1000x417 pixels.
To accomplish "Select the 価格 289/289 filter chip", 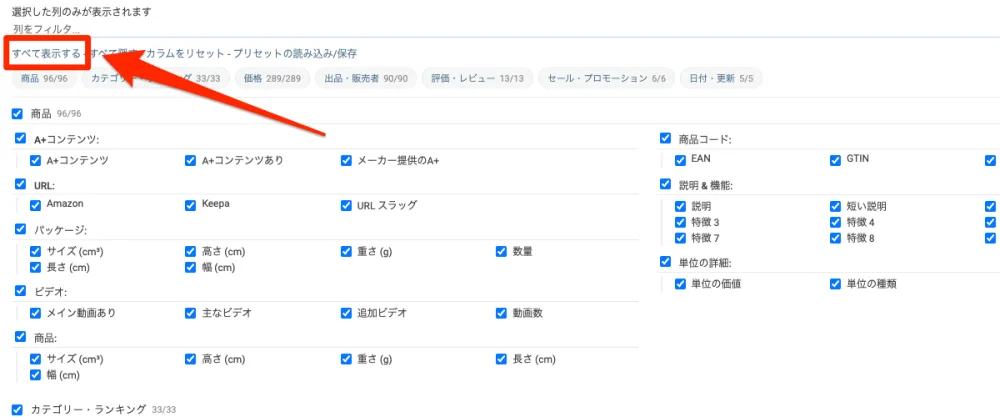I will point(272,78).
